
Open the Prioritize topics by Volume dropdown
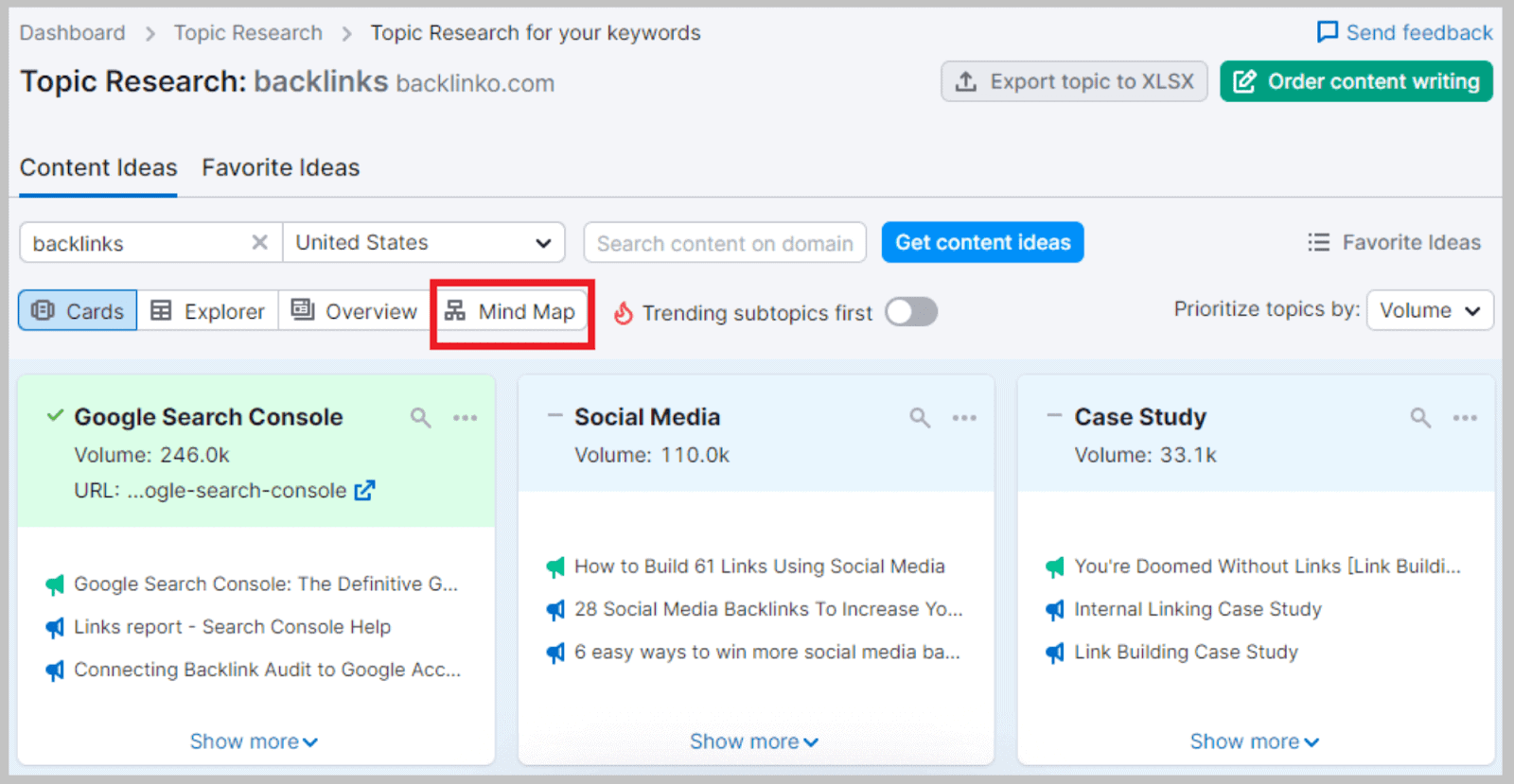[x=1430, y=310]
